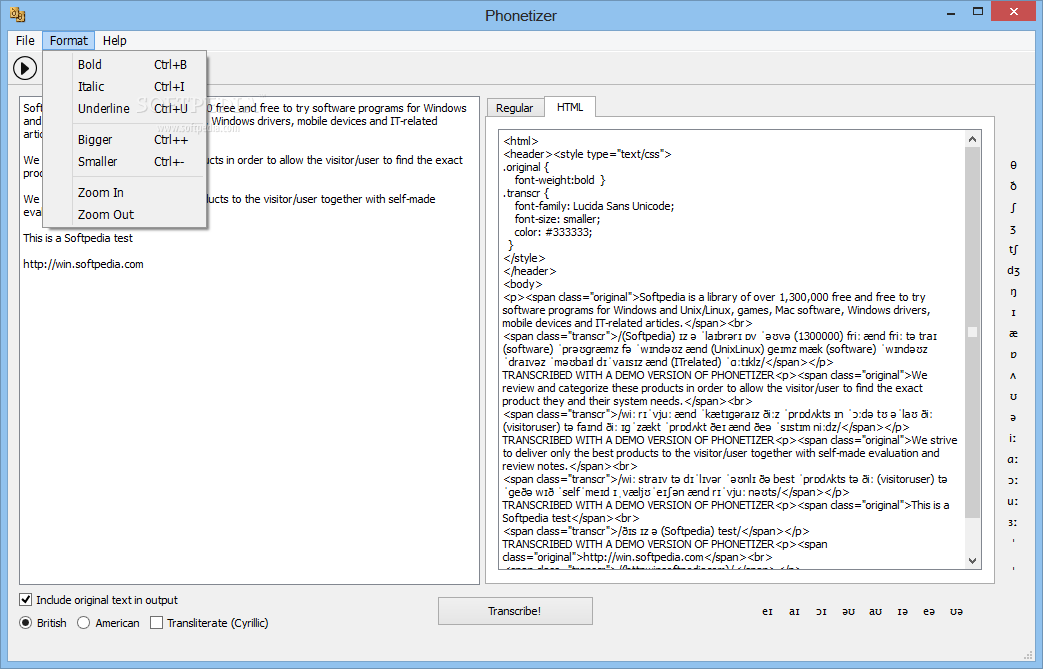Close the open Format menu
This screenshot has height=669, width=1043.
click(69, 41)
